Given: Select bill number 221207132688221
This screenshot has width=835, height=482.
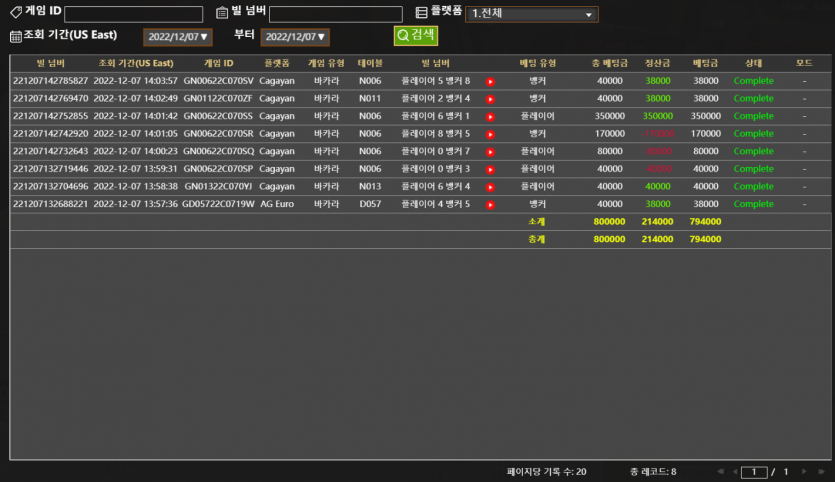Looking at the screenshot, I should point(51,204).
